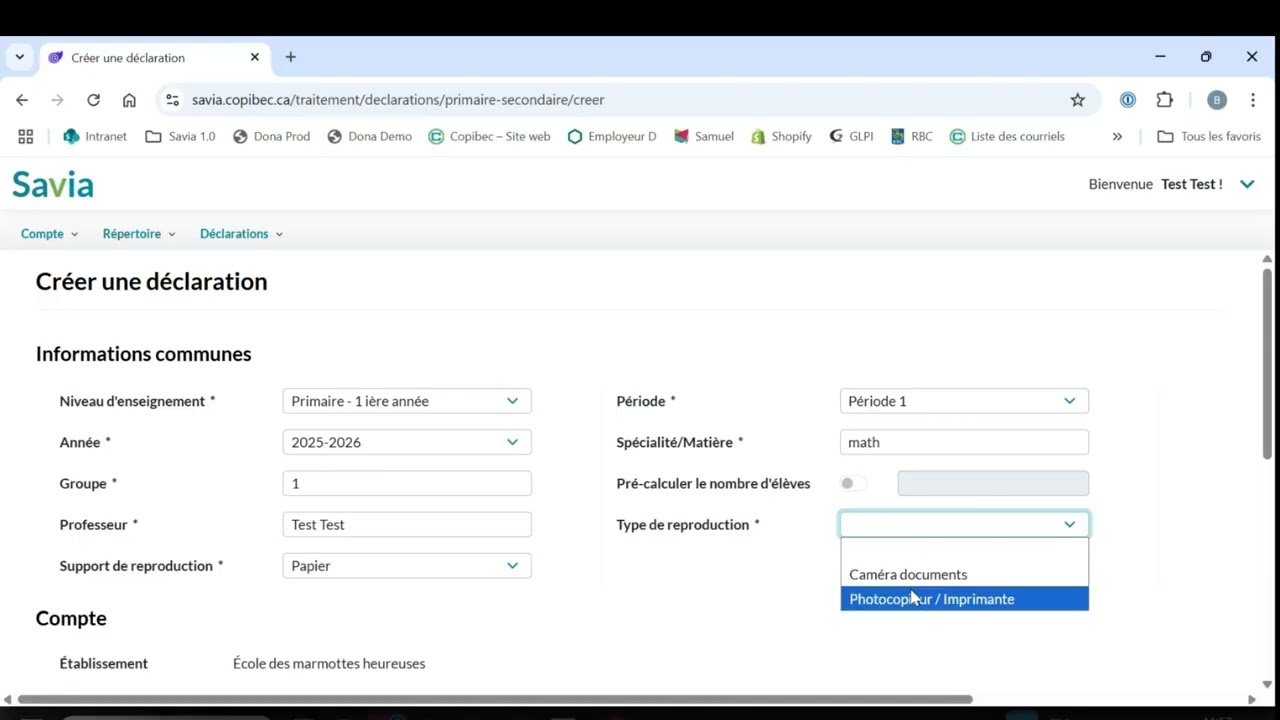The width and height of the screenshot is (1280, 720).
Task: Open the Dona Demo bookmark
Action: point(369,136)
